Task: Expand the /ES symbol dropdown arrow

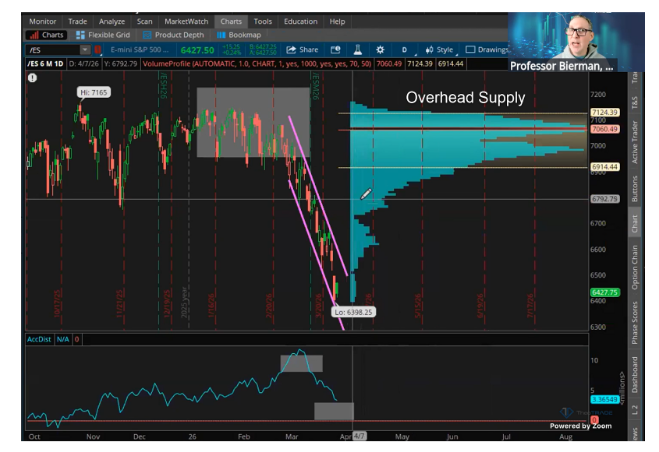Action: click(x=85, y=49)
